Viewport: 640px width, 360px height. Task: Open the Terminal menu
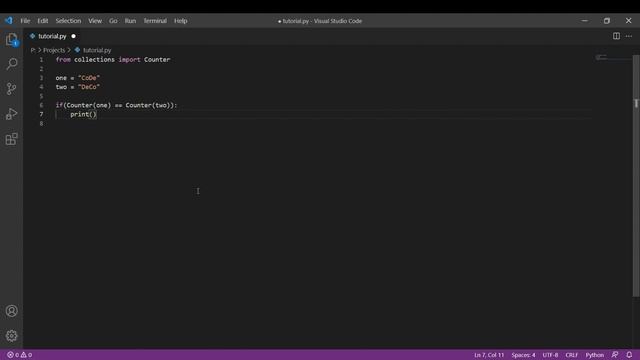tap(155, 21)
